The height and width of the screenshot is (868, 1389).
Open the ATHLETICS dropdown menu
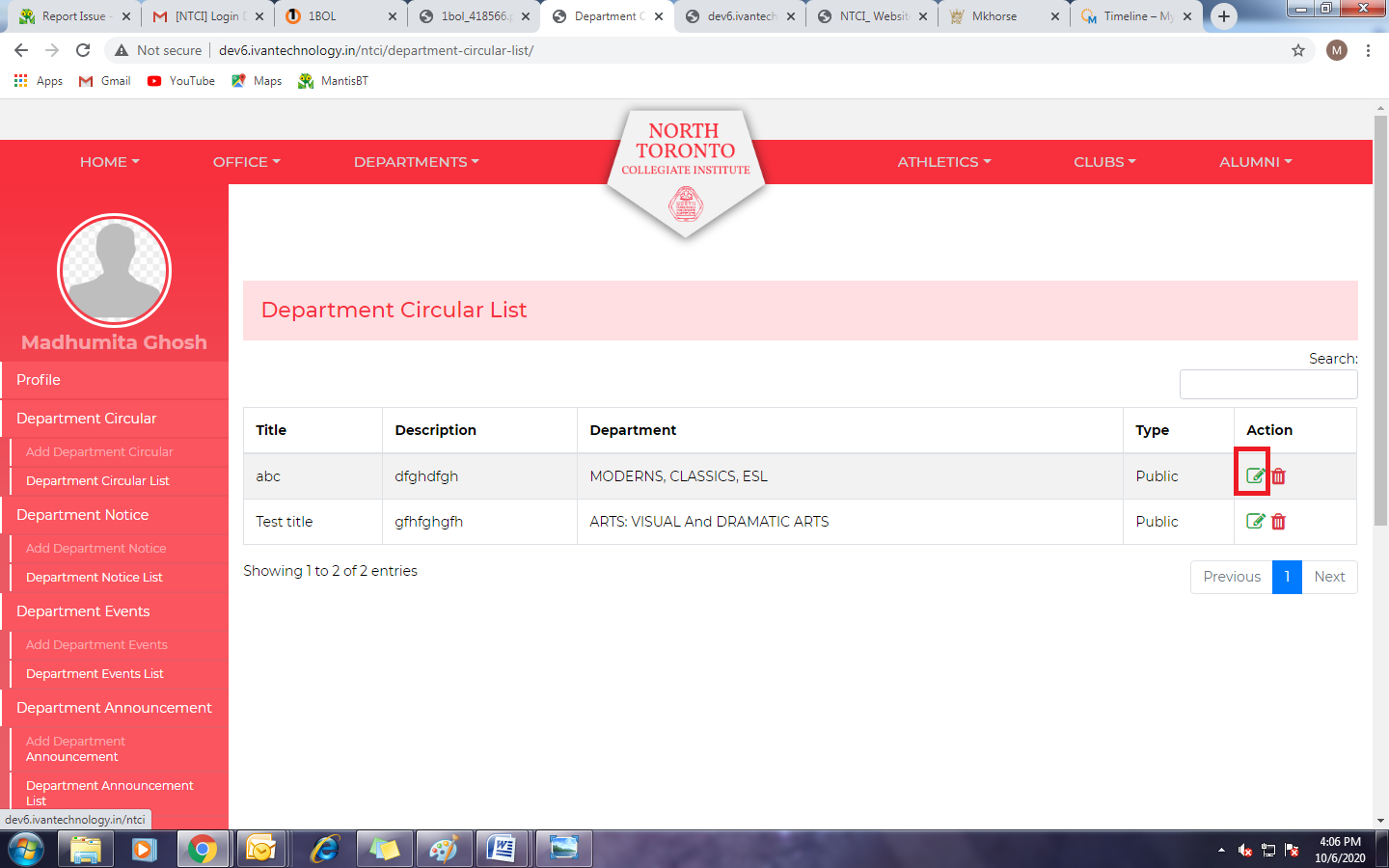[x=943, y=162]
